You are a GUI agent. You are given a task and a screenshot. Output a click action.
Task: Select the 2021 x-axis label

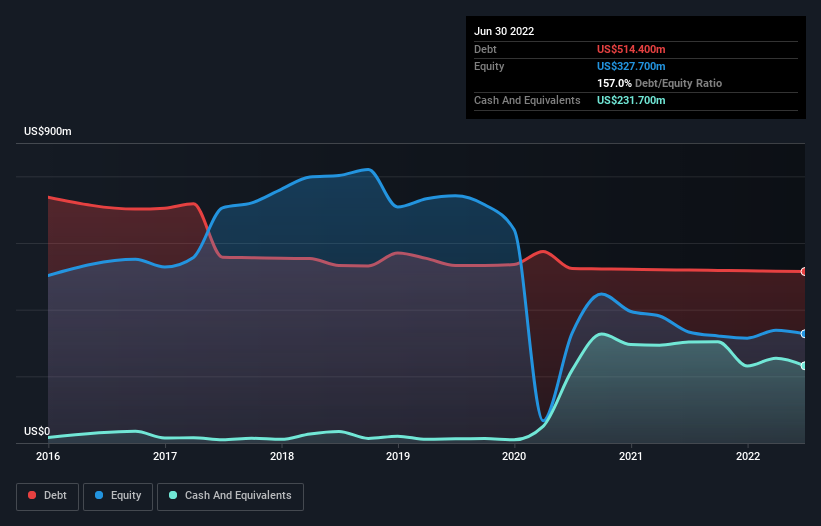coord(631,456)
